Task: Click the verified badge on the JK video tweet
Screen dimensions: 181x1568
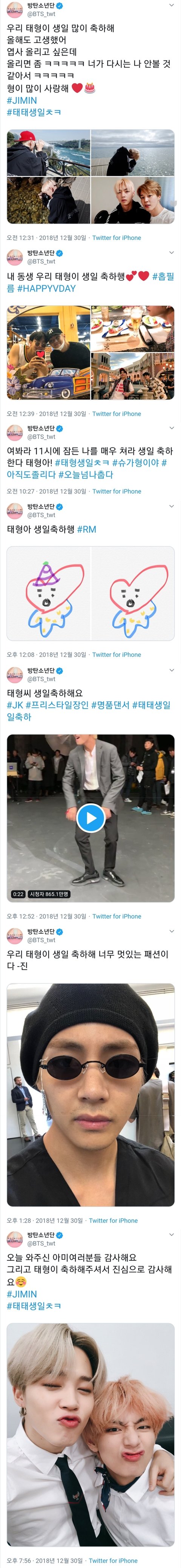Action: pyautogui.click(x=60, y=670)
